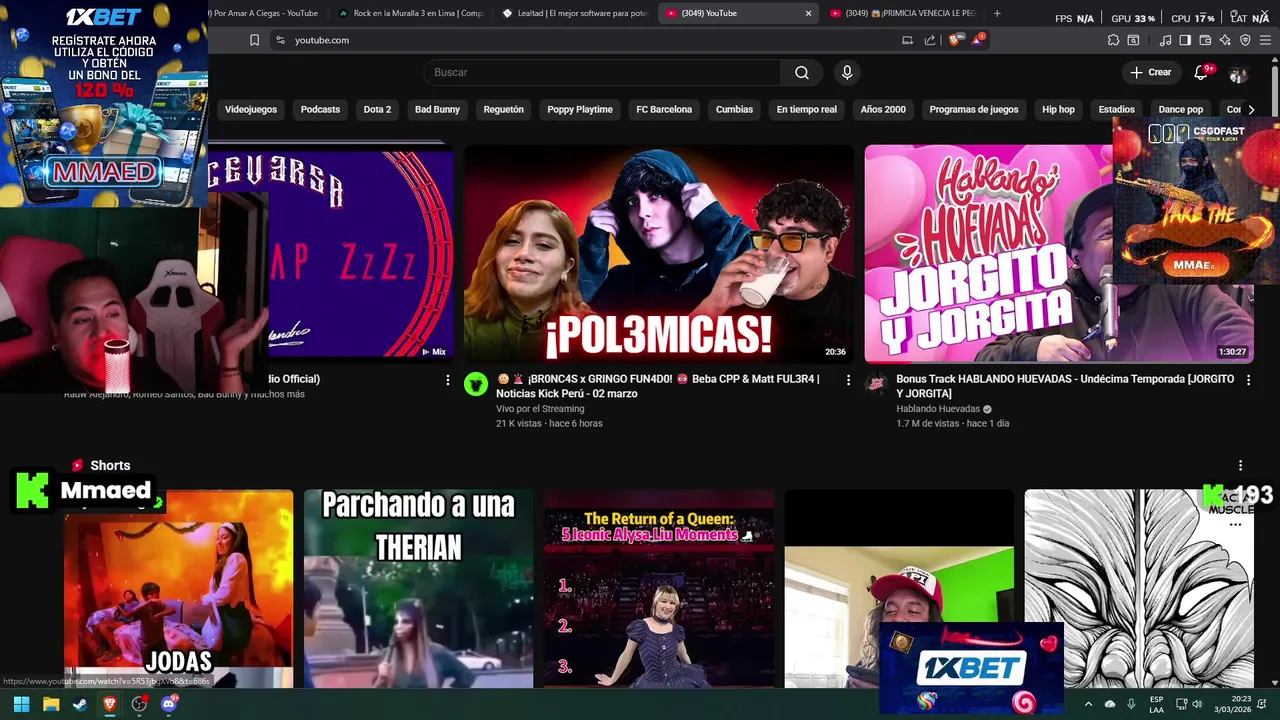The height and width of the screenshot is (720, 1280).
Task: Select the Poppy Playtime category chip
Action: click(x=580, y=109)
